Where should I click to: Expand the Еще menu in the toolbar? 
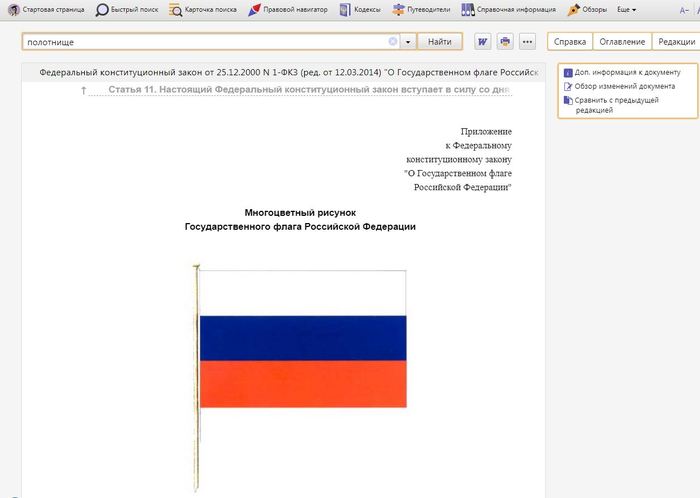[627, 10]
